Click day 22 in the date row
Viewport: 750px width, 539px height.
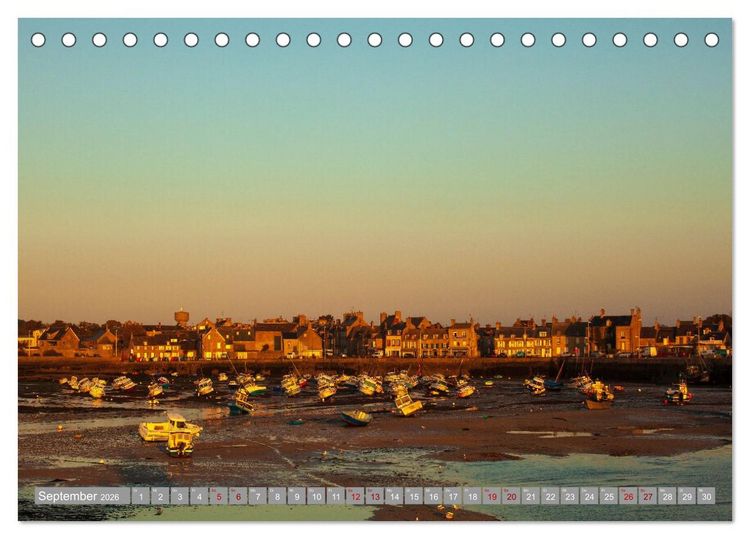point(551,496)
